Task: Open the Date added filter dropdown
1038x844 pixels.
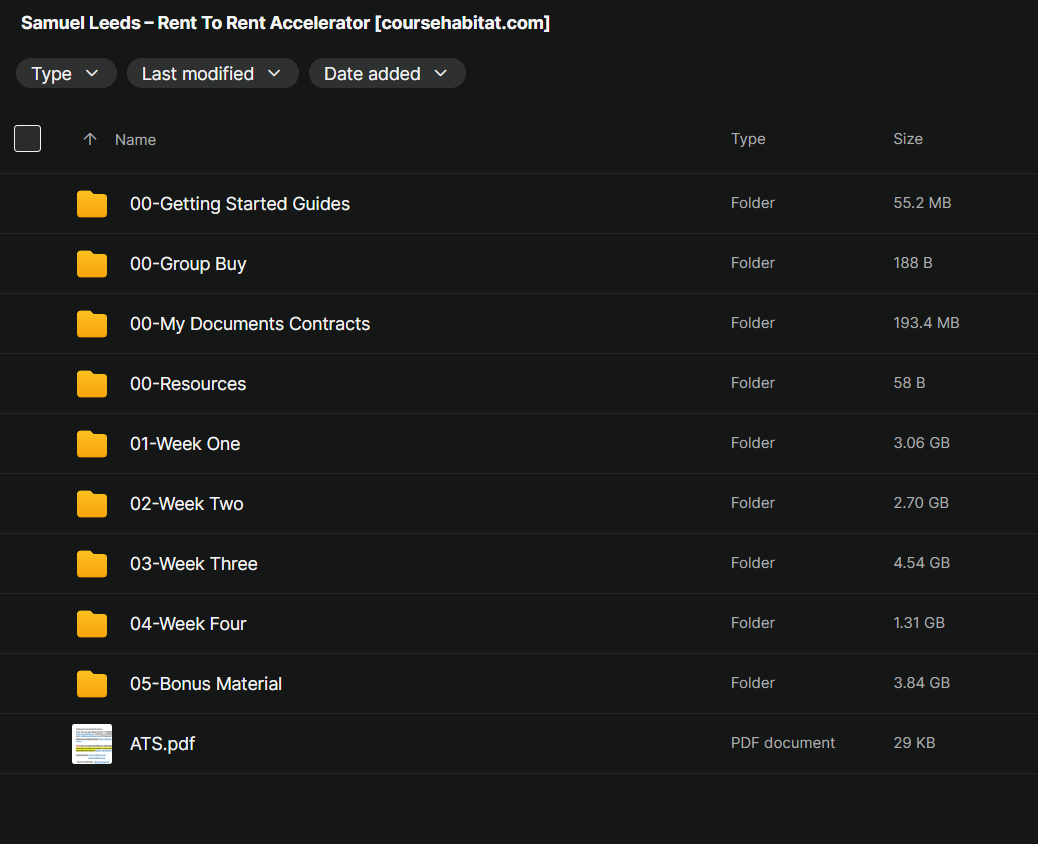Action: pos(386,73)
